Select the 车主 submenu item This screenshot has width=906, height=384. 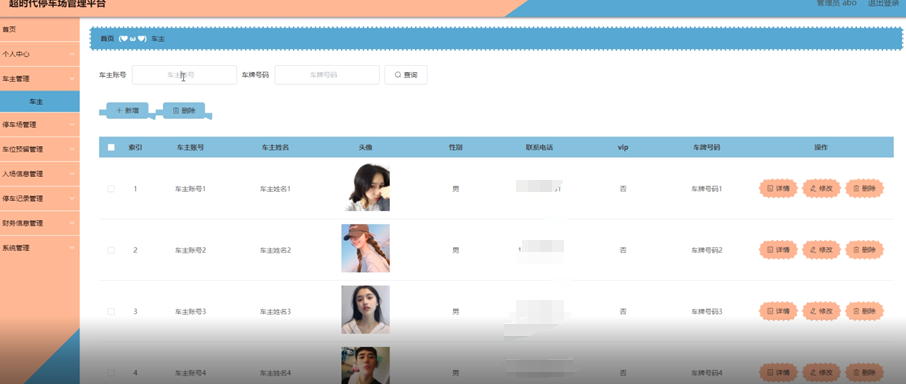[39, 102]
